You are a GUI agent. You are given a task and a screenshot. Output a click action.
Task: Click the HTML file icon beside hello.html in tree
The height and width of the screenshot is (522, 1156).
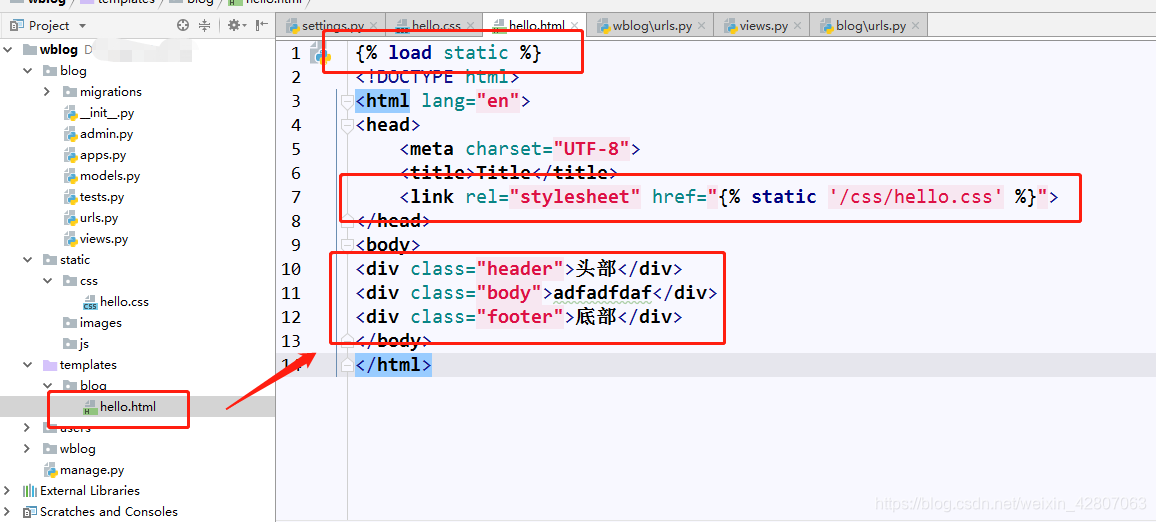[x=90, y=406]
